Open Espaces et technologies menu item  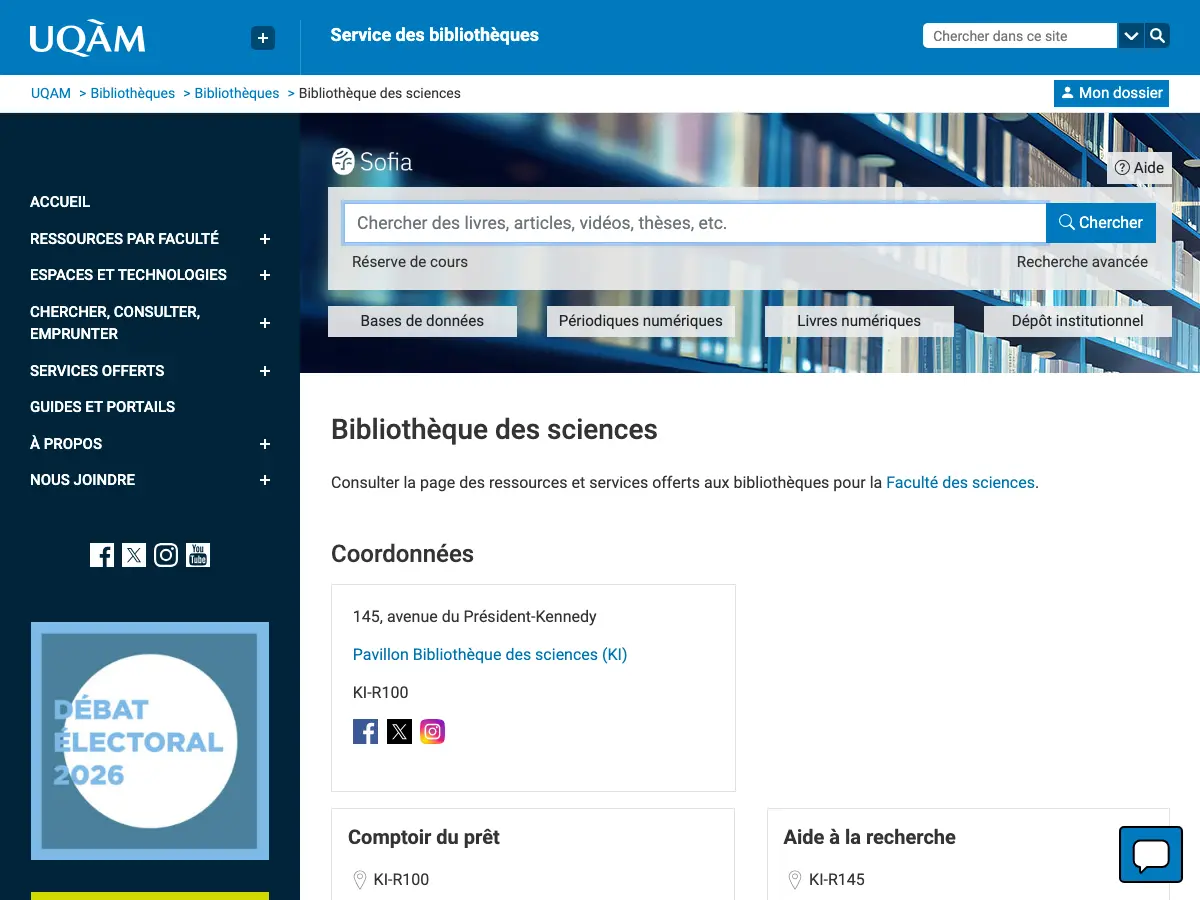(128, 275)
